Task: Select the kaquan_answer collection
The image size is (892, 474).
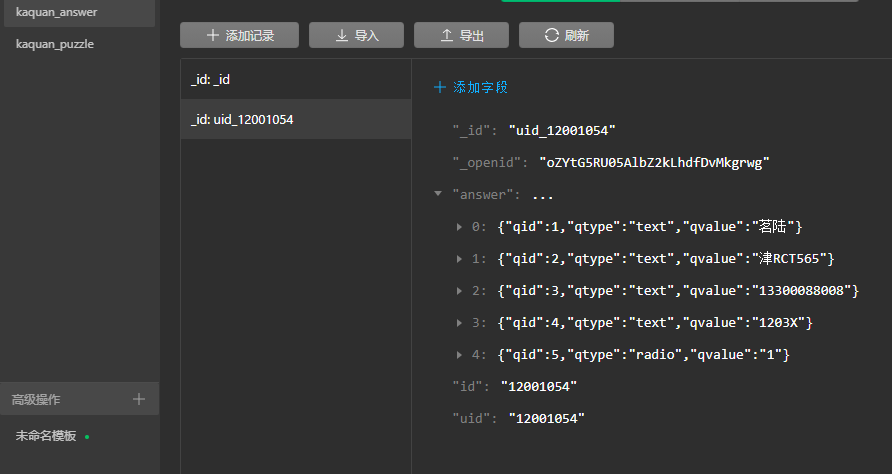Action: coord(80,12)
